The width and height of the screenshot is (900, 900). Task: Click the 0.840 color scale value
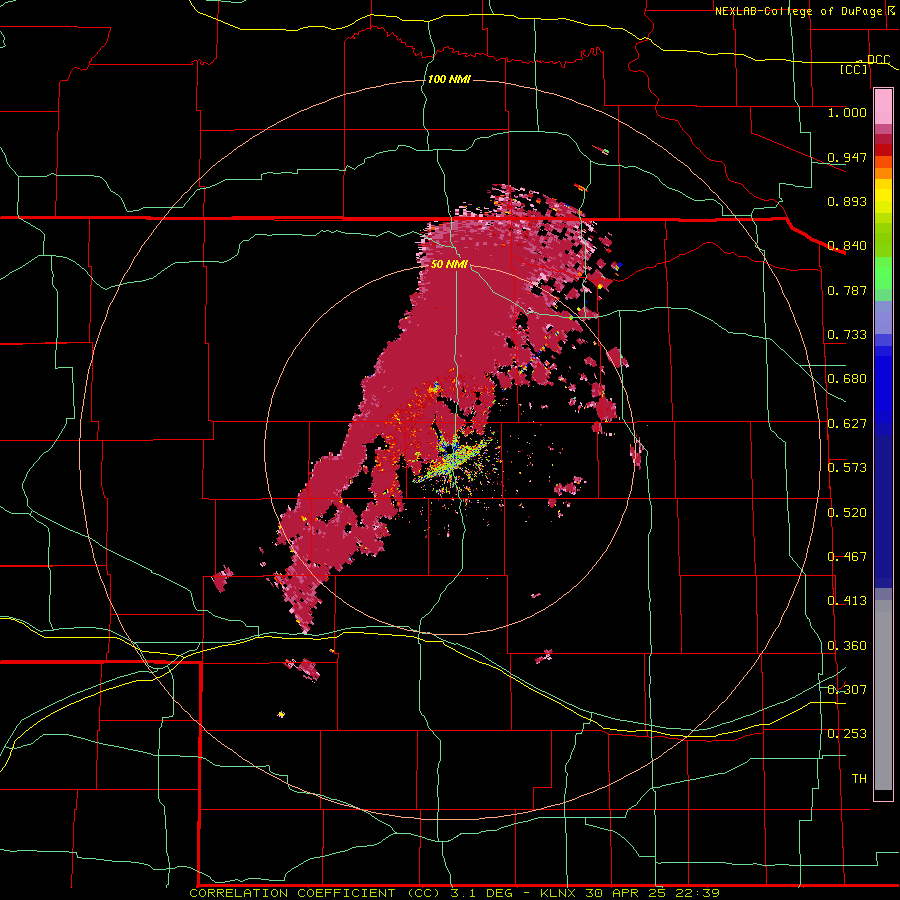click(x=847, y=246)
